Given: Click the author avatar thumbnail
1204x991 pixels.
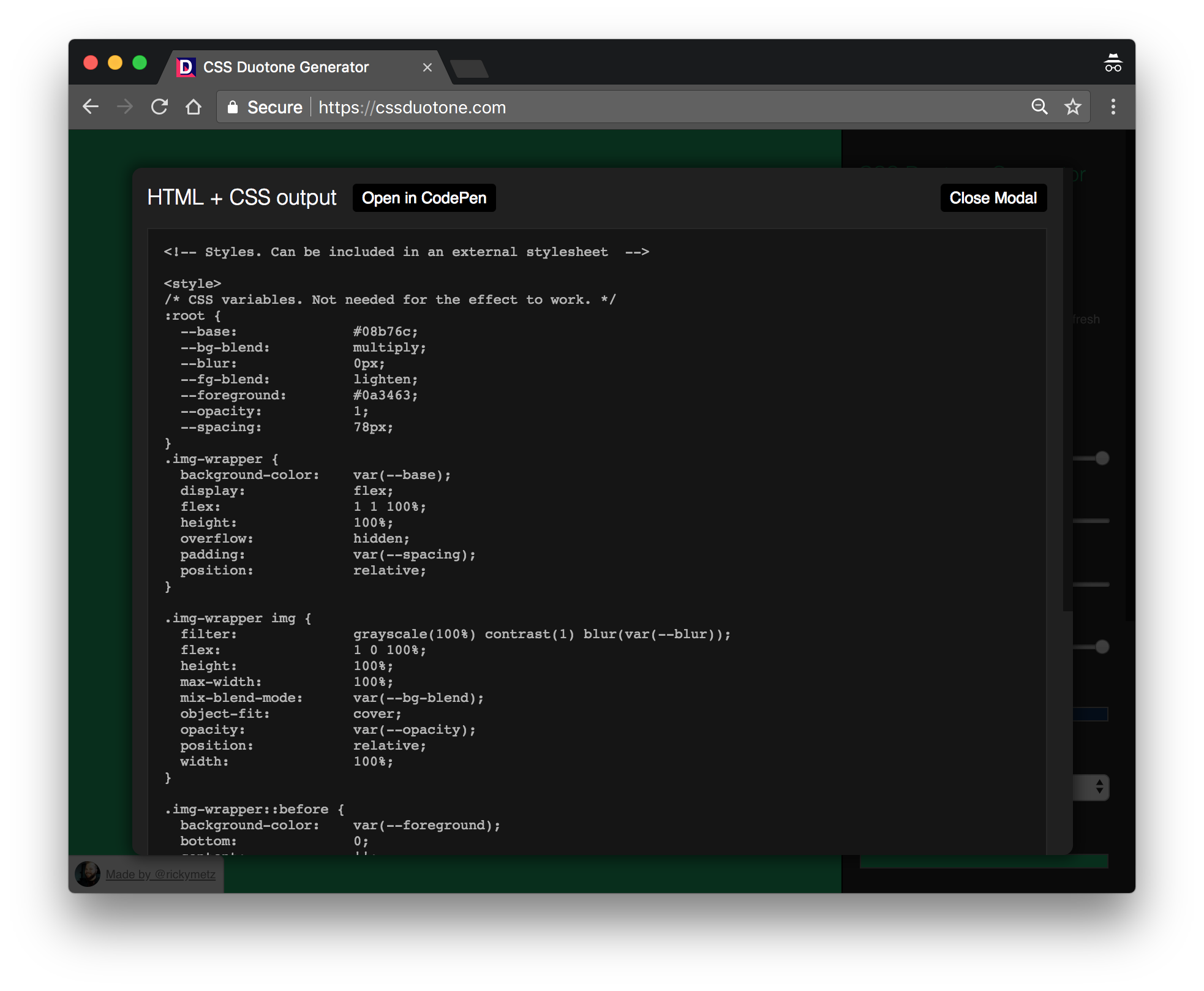Looking at the screenshot, I should click(88, 874).
